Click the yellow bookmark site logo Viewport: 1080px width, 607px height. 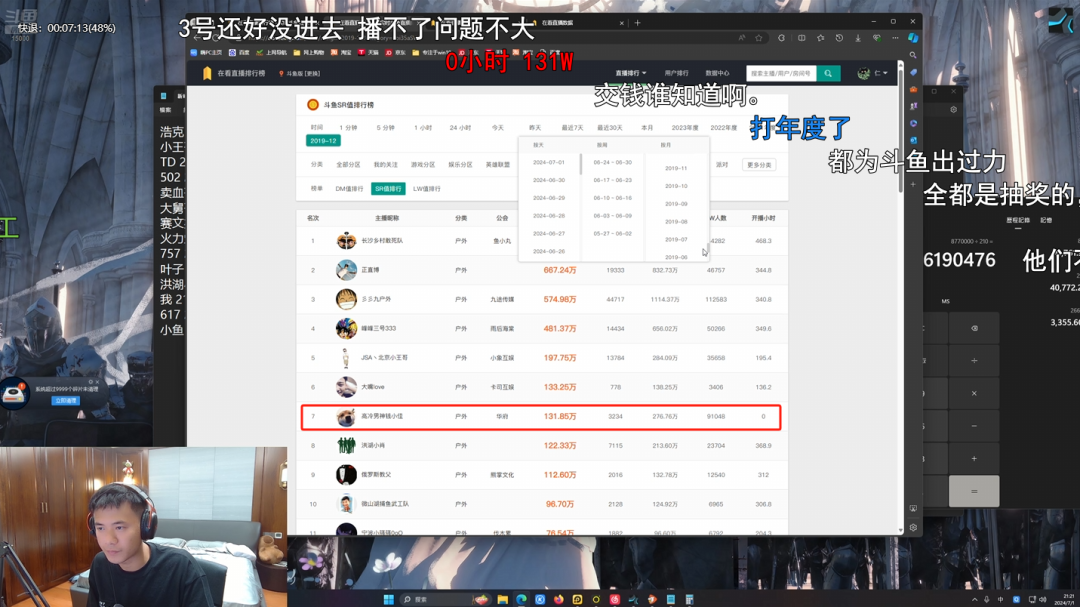[x=207, y=73]
